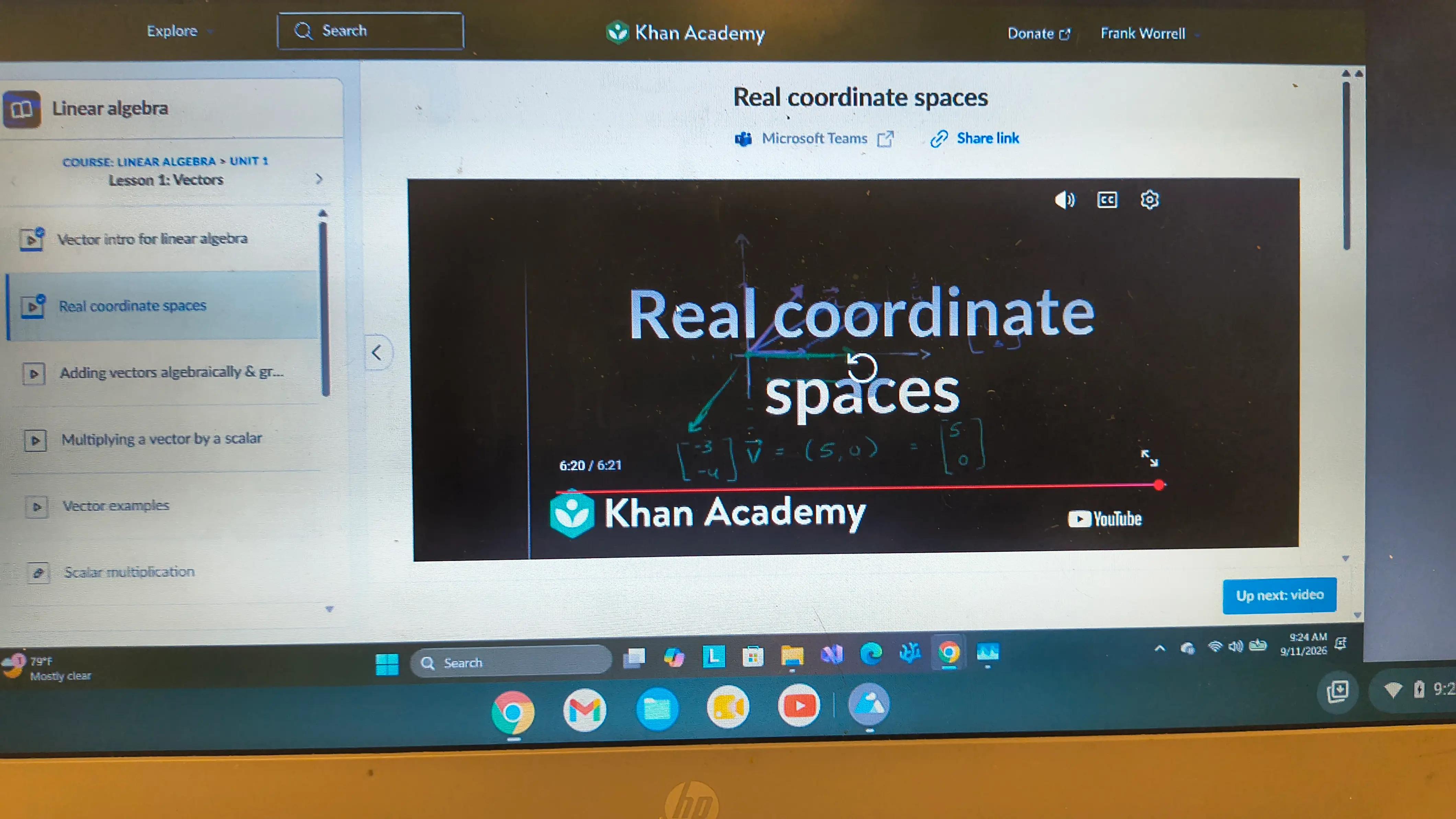
Task: Open the COURSE: LINEAR ALGEBRA breadcrumb
Action: [x=139, y=162]
